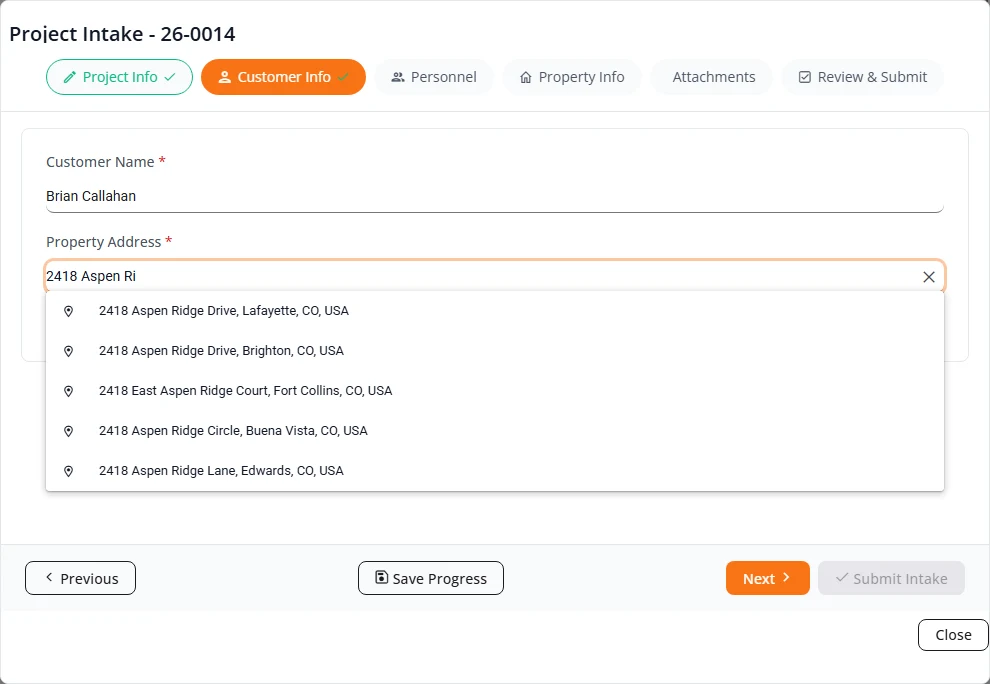Viewport: 990px width, 684px height.
Task: Open the Project Info step
Action: (x=119, y=77)
